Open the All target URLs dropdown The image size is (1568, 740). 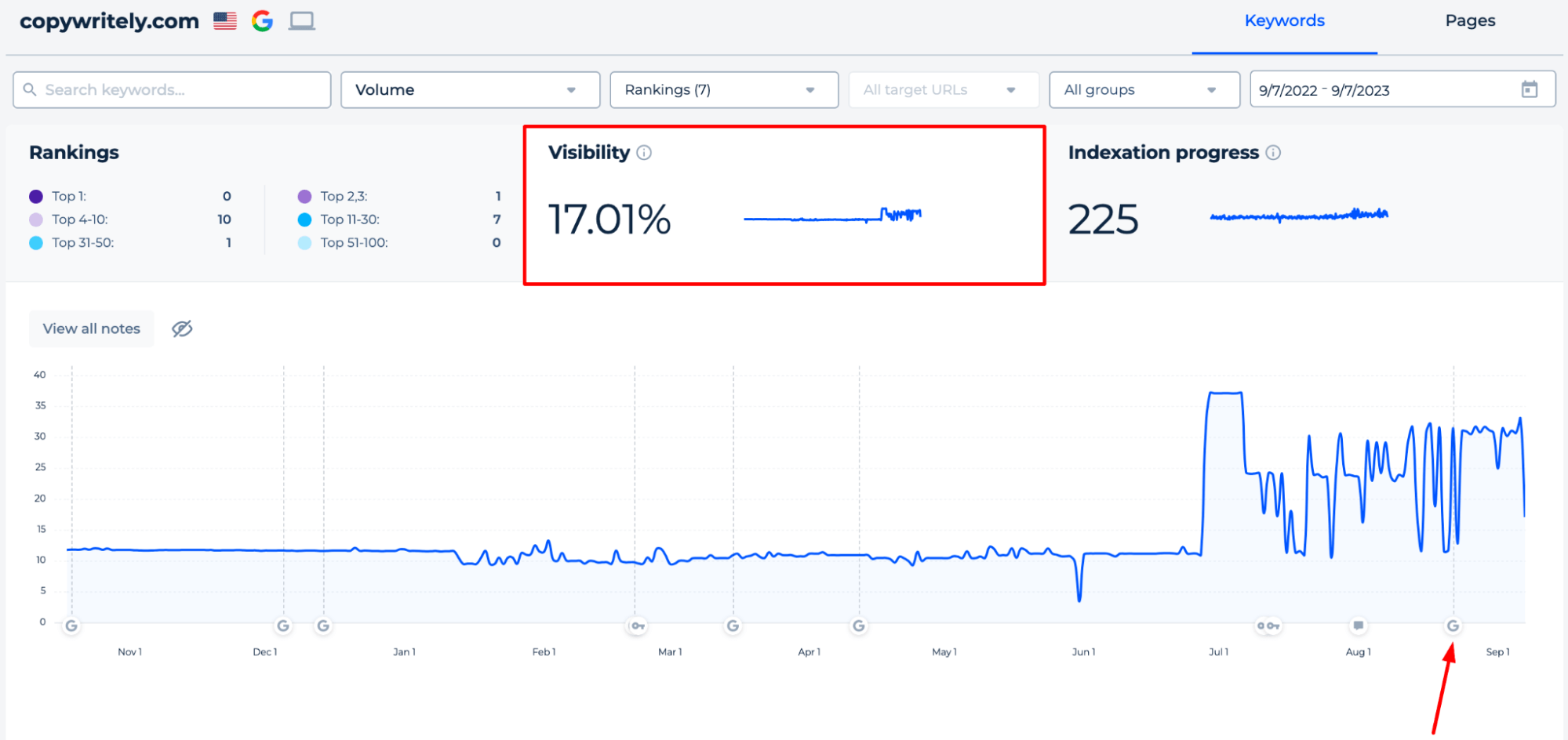[944, 90]
